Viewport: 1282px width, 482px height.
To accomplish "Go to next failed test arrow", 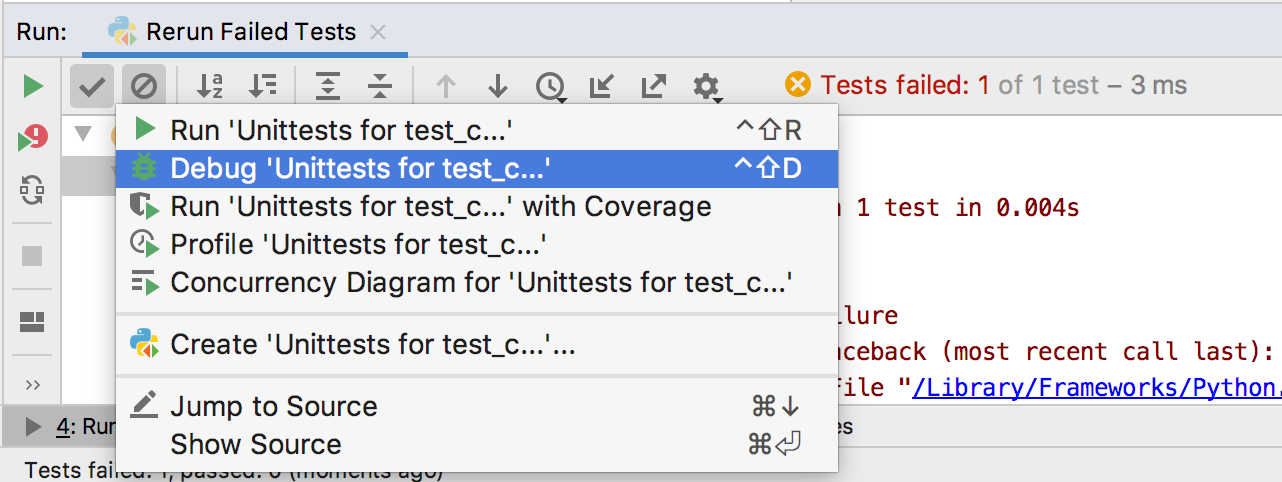I will [498, 86].
